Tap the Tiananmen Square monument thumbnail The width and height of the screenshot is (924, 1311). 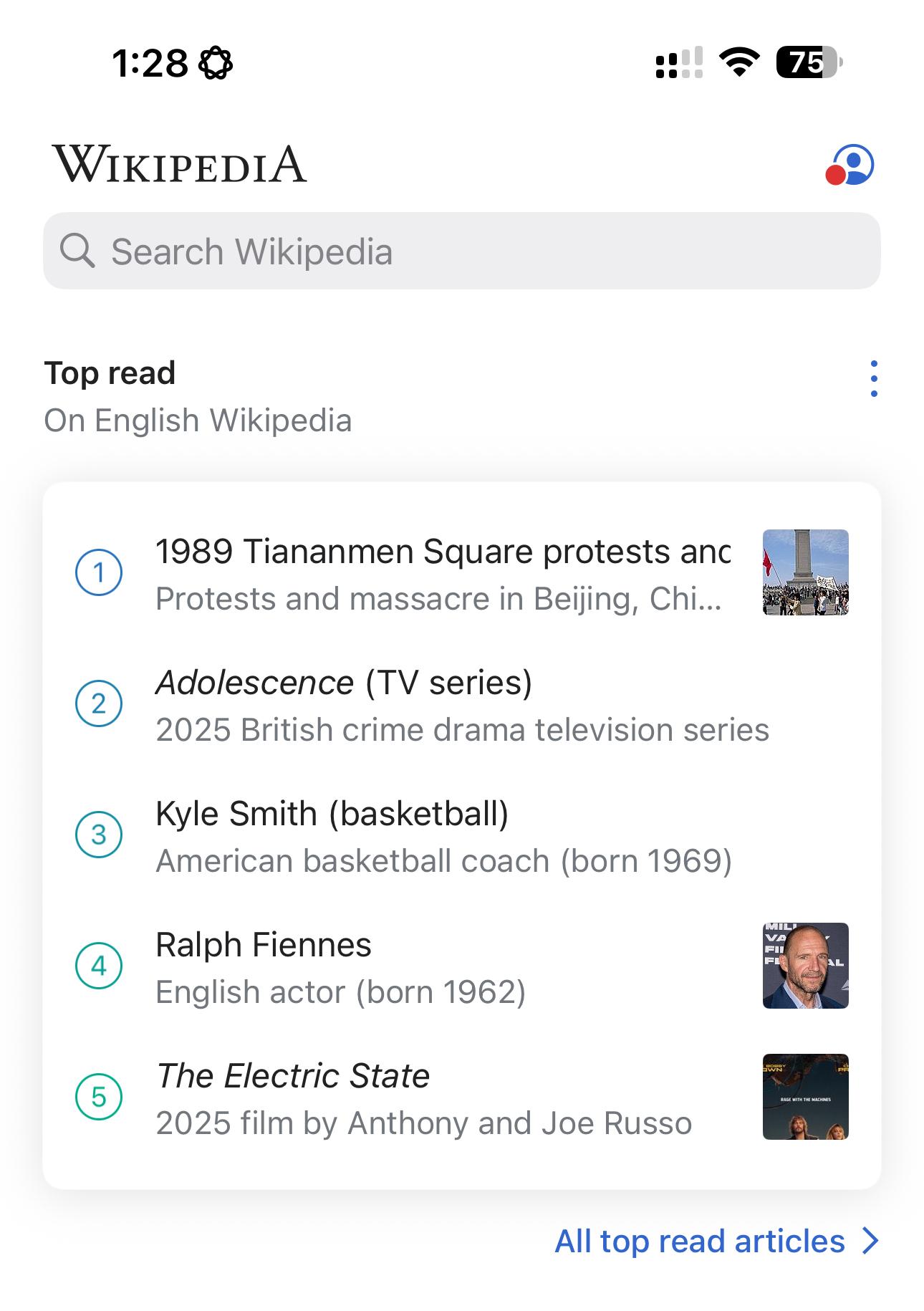tap(806, 572)
